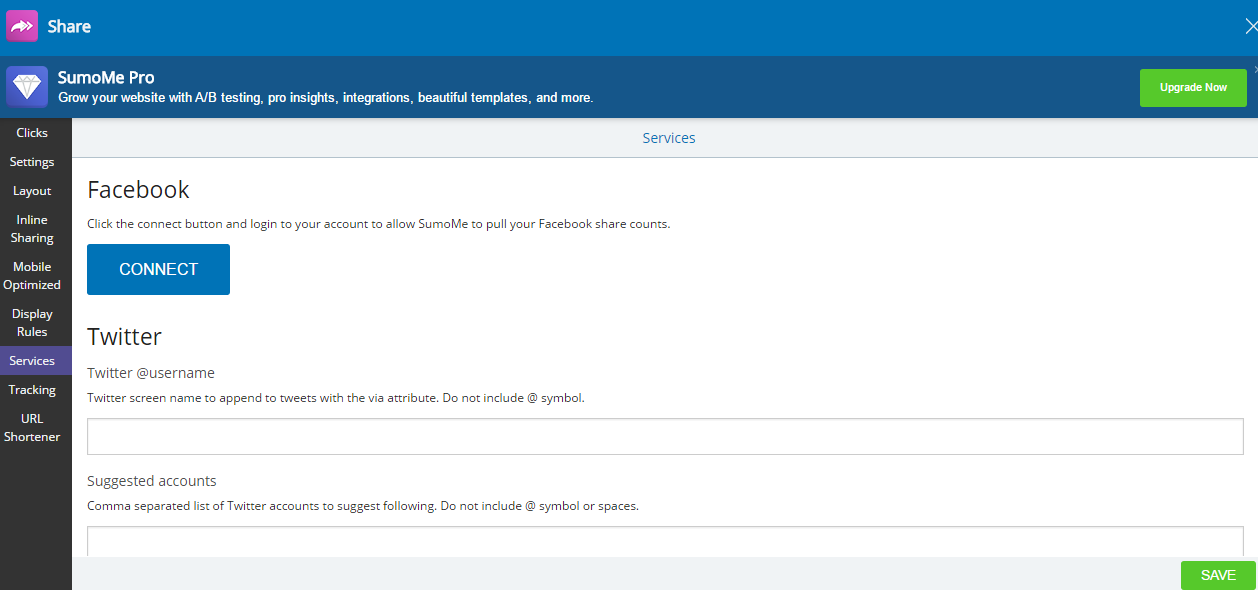Click the Services header link
The height and width of the screenshot is (590, 1258).
pyautogui.click(x=669, y=138)
